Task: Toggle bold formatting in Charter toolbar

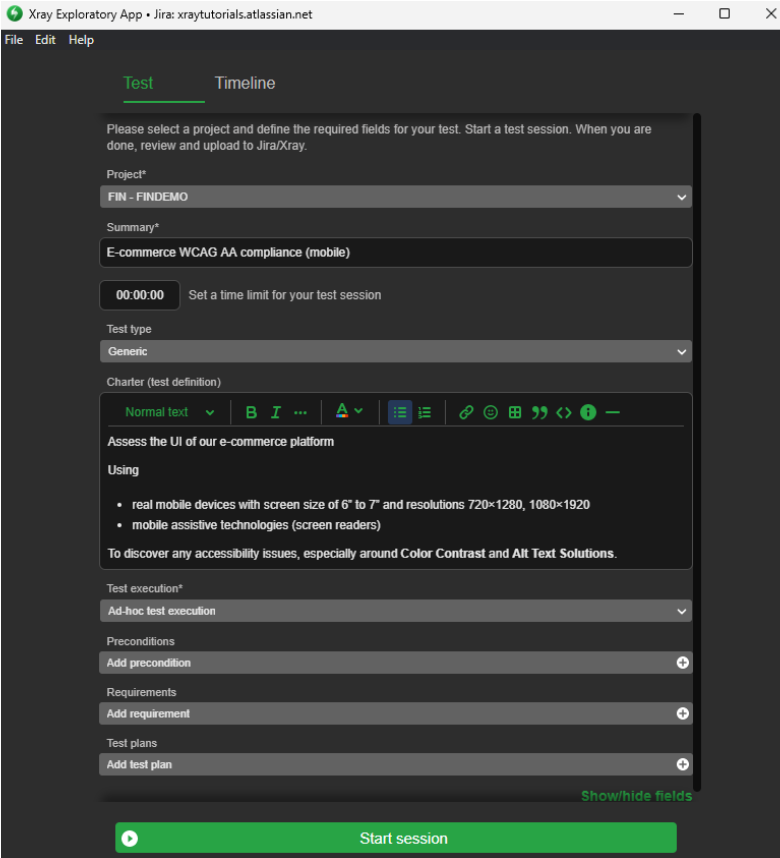Action: coord(251,412)
